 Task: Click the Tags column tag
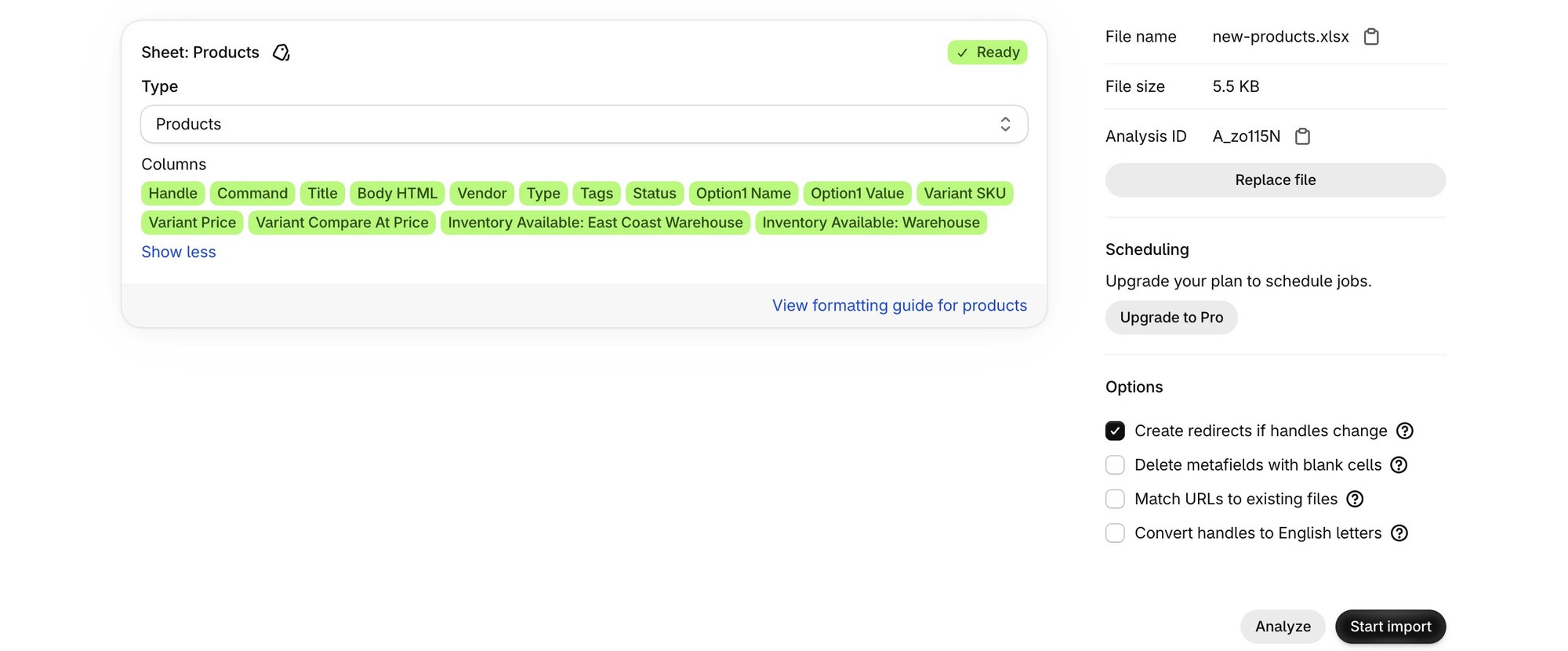[597, 193]
